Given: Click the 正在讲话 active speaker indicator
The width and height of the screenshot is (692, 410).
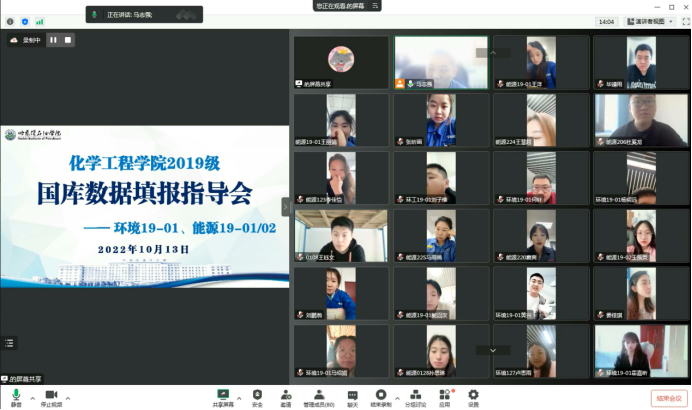Looking at the screenshot, I should (144, 15).
